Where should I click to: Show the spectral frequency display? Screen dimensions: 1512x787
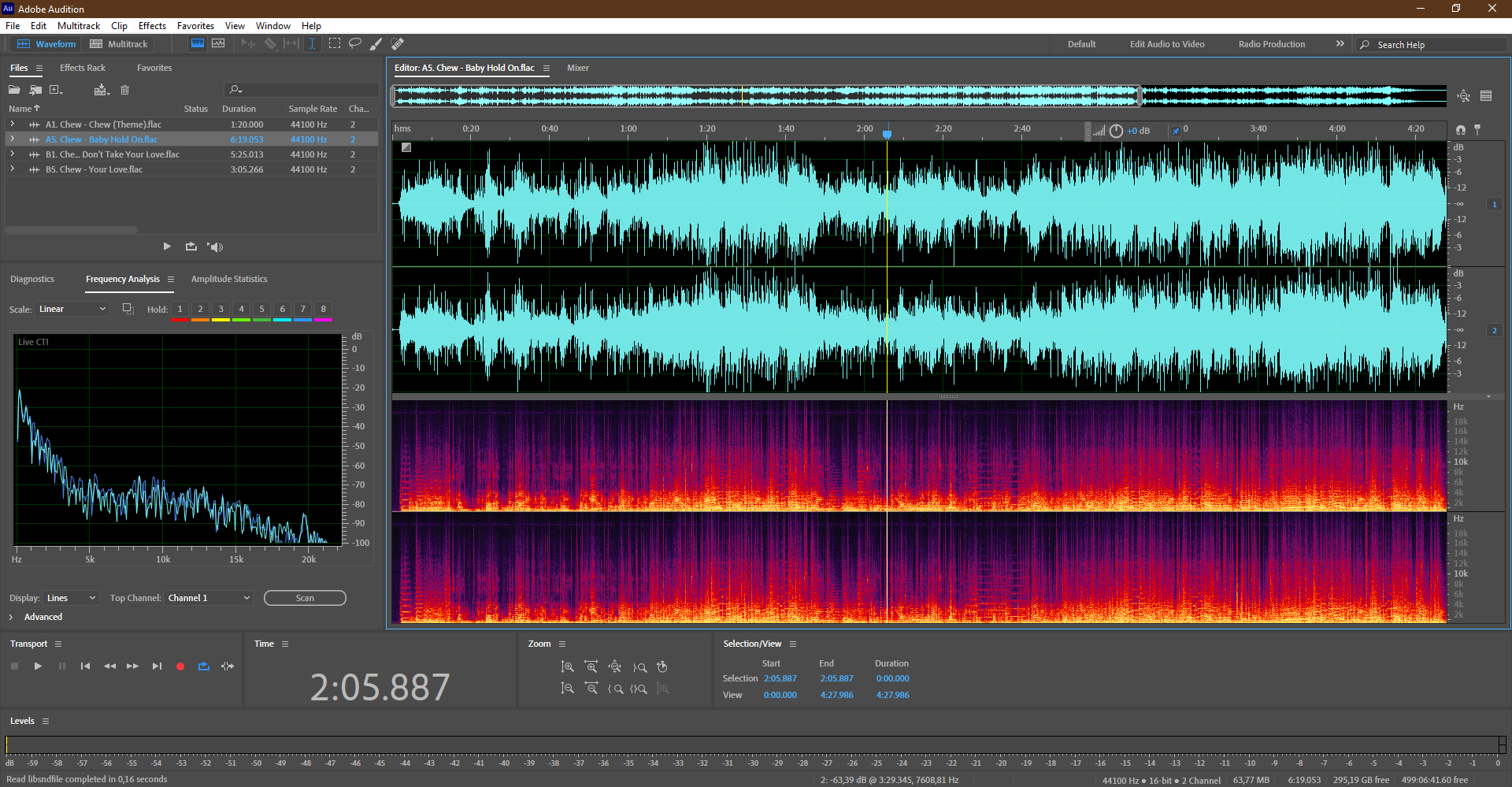pos(198,43)
